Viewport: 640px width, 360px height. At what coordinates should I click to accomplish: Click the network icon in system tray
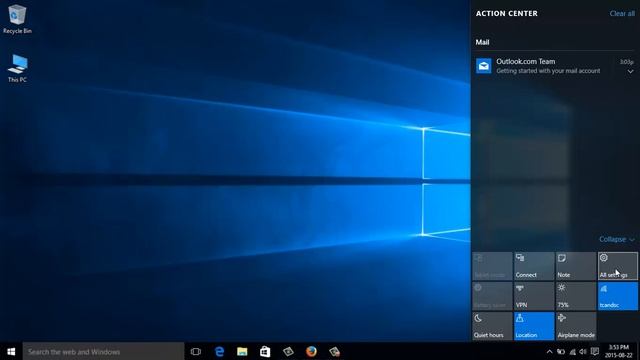[573, 351]
